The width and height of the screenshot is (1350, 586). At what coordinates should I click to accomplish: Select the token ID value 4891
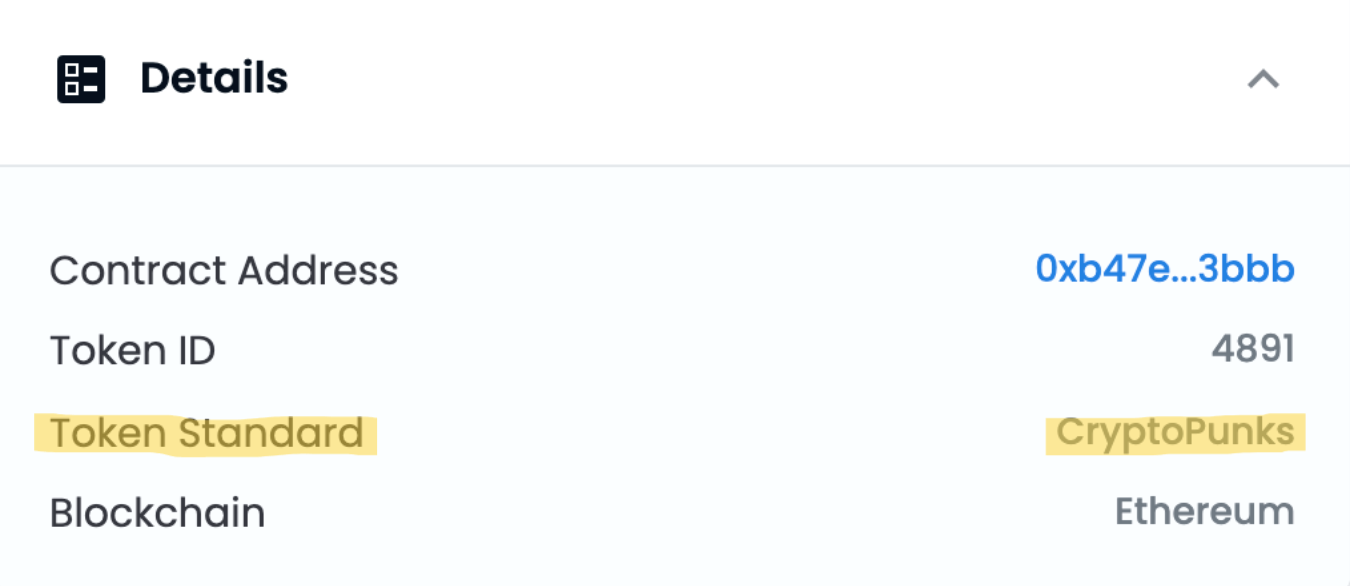[1253, 350]
